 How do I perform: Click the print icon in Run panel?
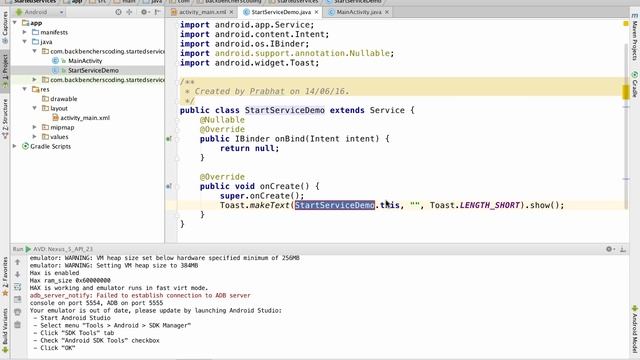pos(18,312)
